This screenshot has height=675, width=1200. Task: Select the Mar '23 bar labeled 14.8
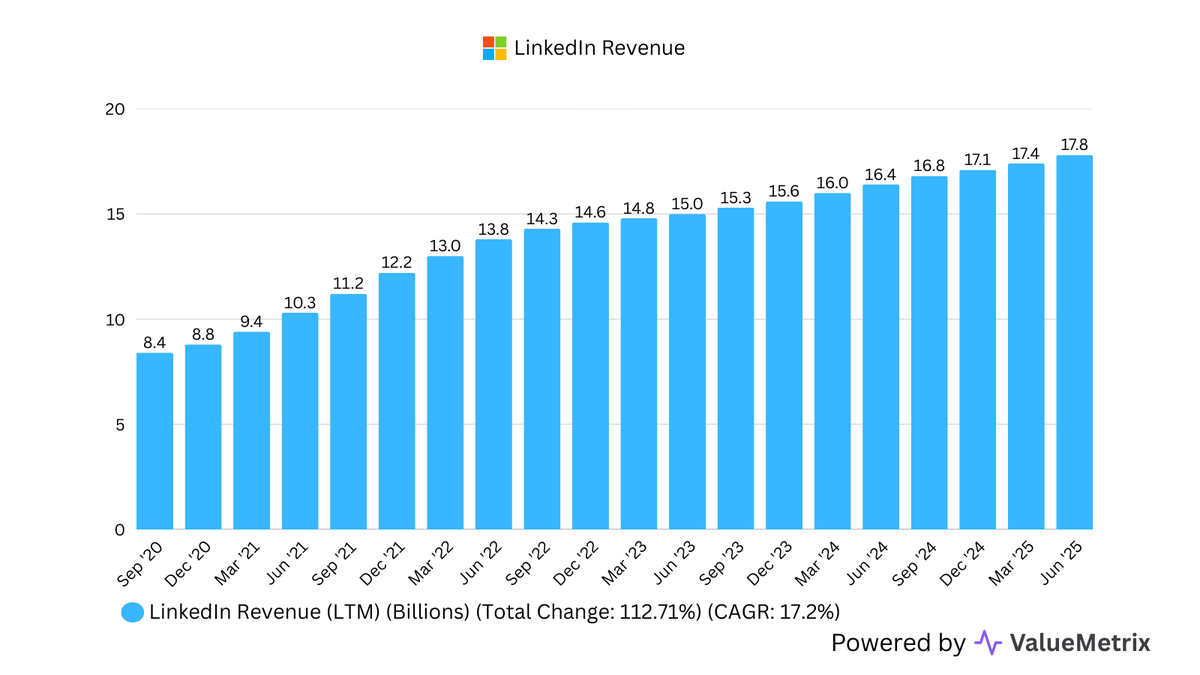639,374
